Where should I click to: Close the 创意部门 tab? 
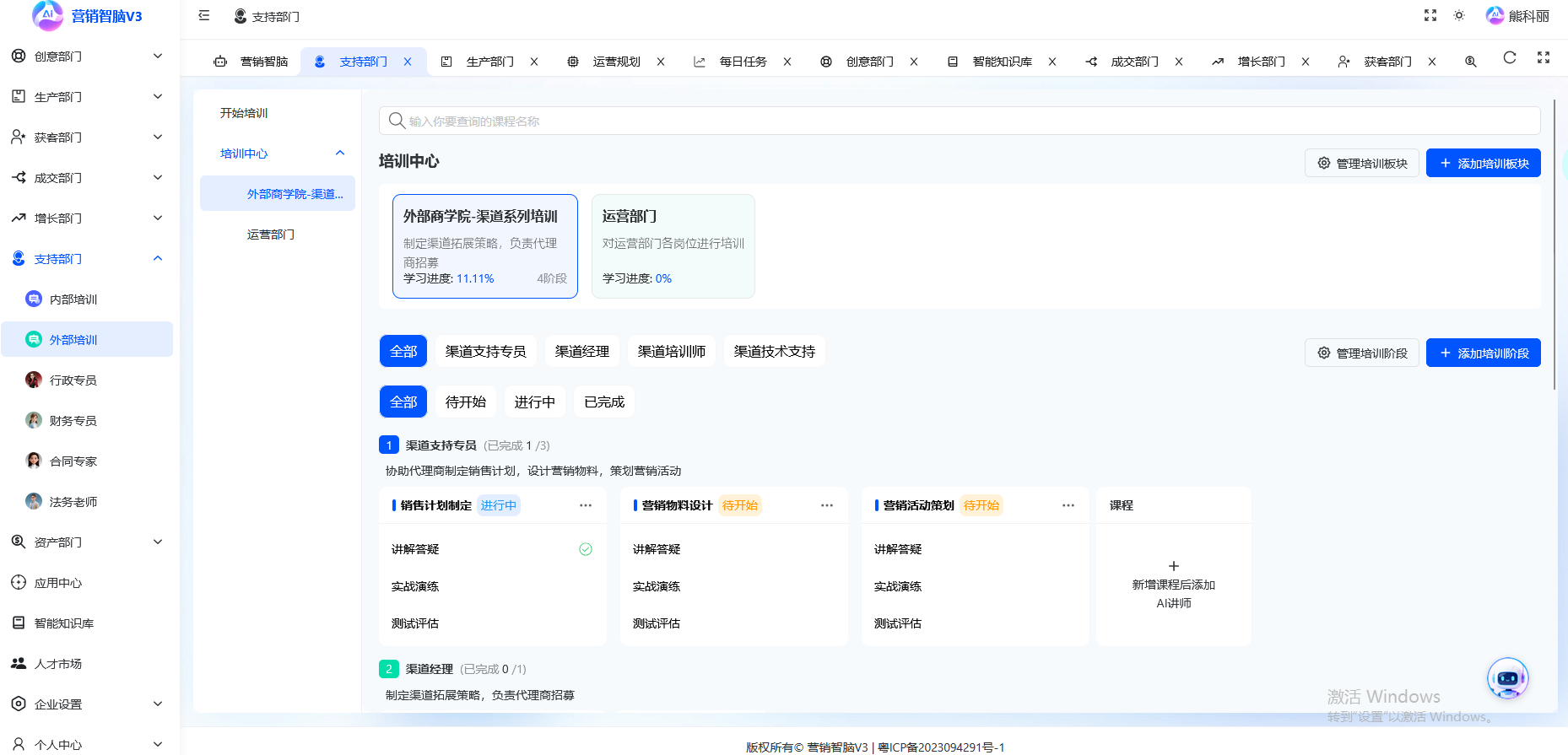pyautogui.click(x=914, y=62)
